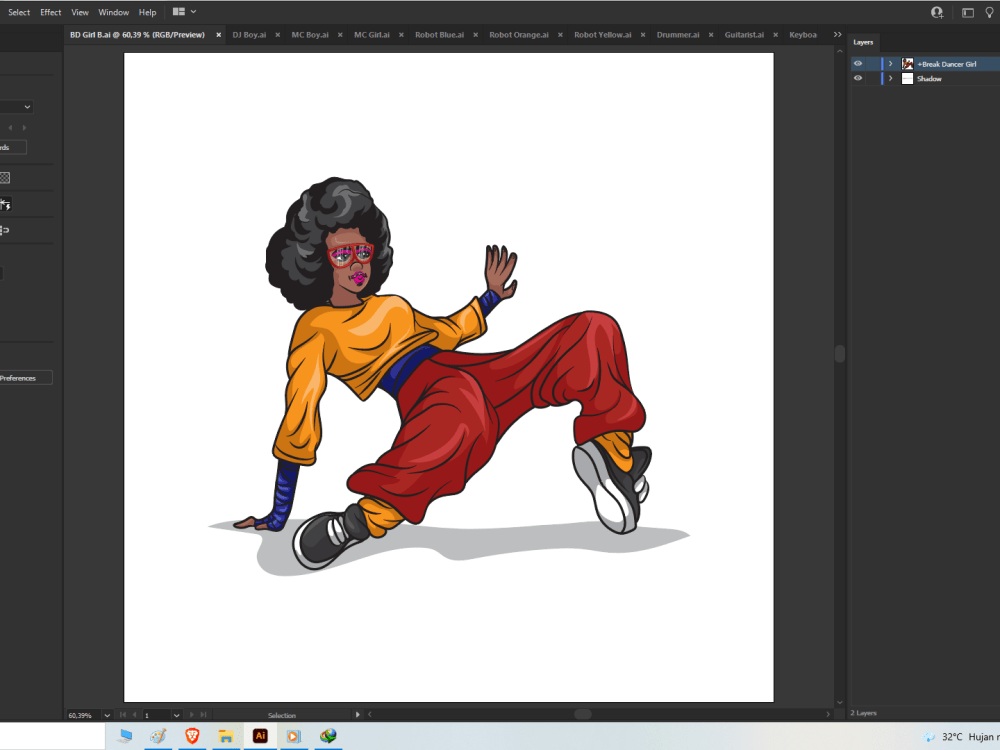Click the vertical scrollbar up arrow
This screenshot has width=1000, height=750.
point(840,51)
